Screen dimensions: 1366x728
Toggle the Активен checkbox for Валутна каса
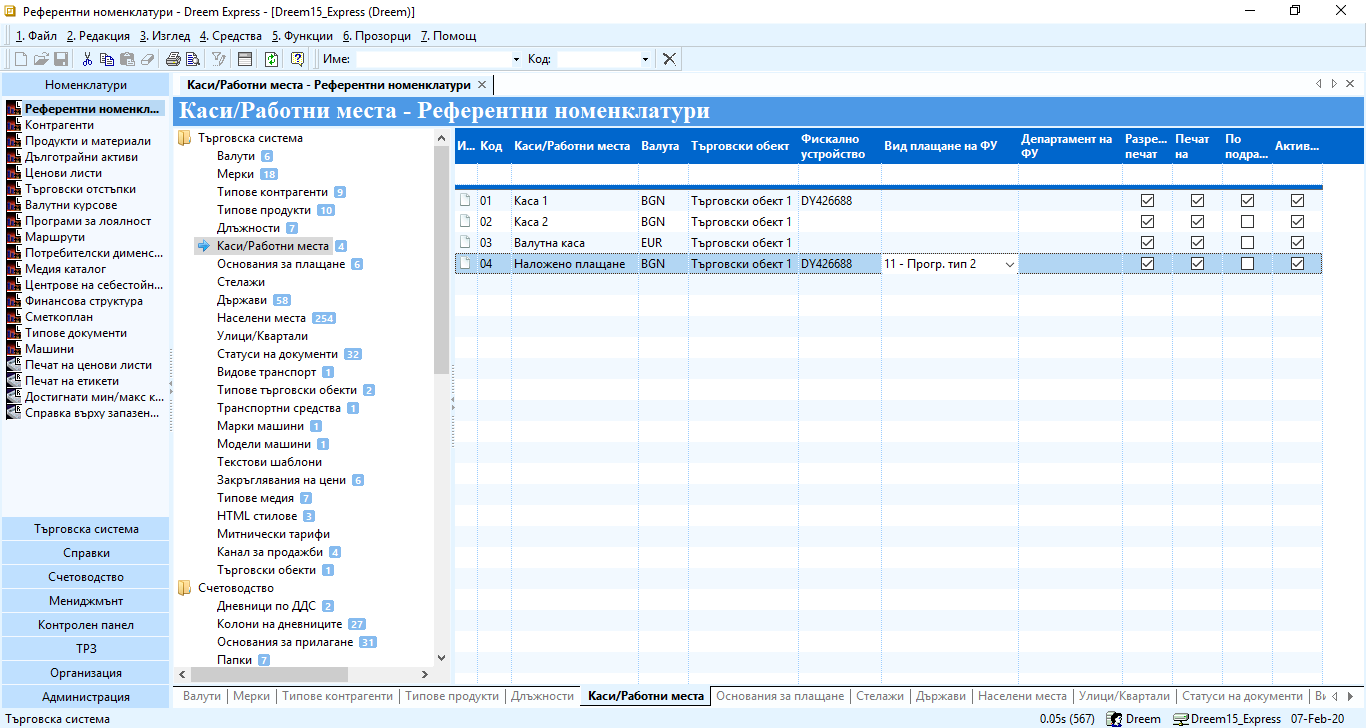pos(1297,243)
